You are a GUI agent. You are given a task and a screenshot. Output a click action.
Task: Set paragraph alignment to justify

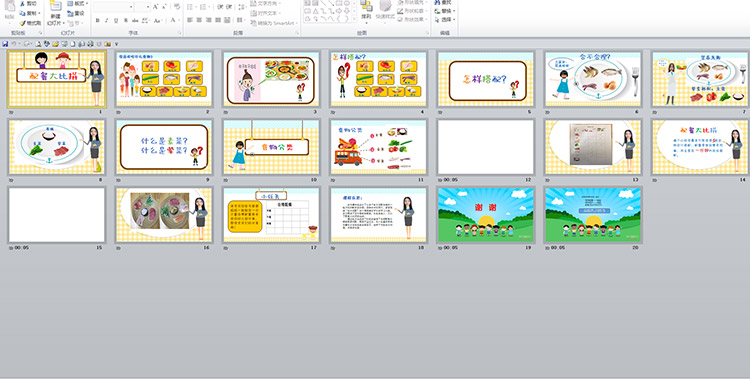[218, 20]
